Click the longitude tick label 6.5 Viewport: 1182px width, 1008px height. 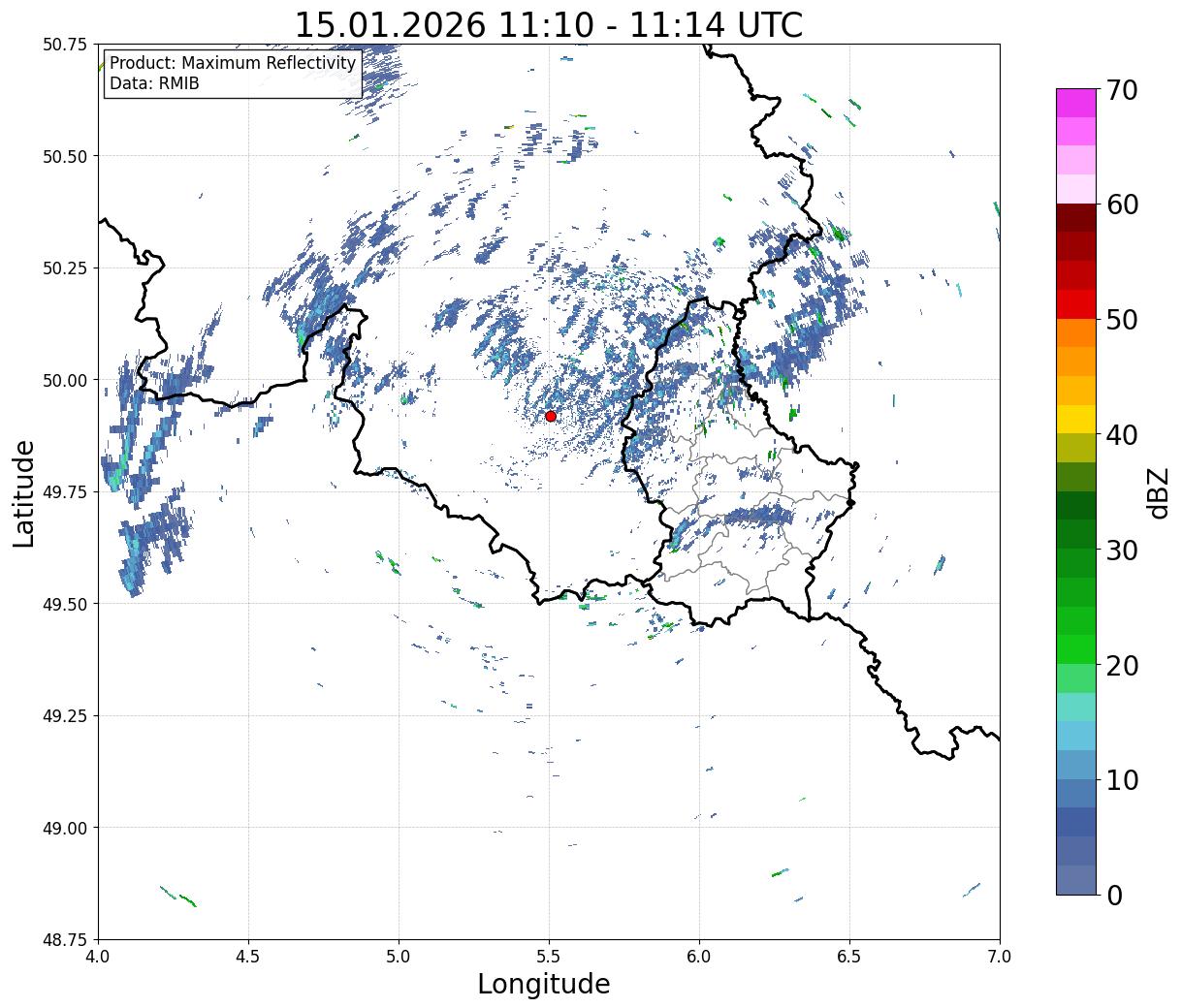[849, 957]
